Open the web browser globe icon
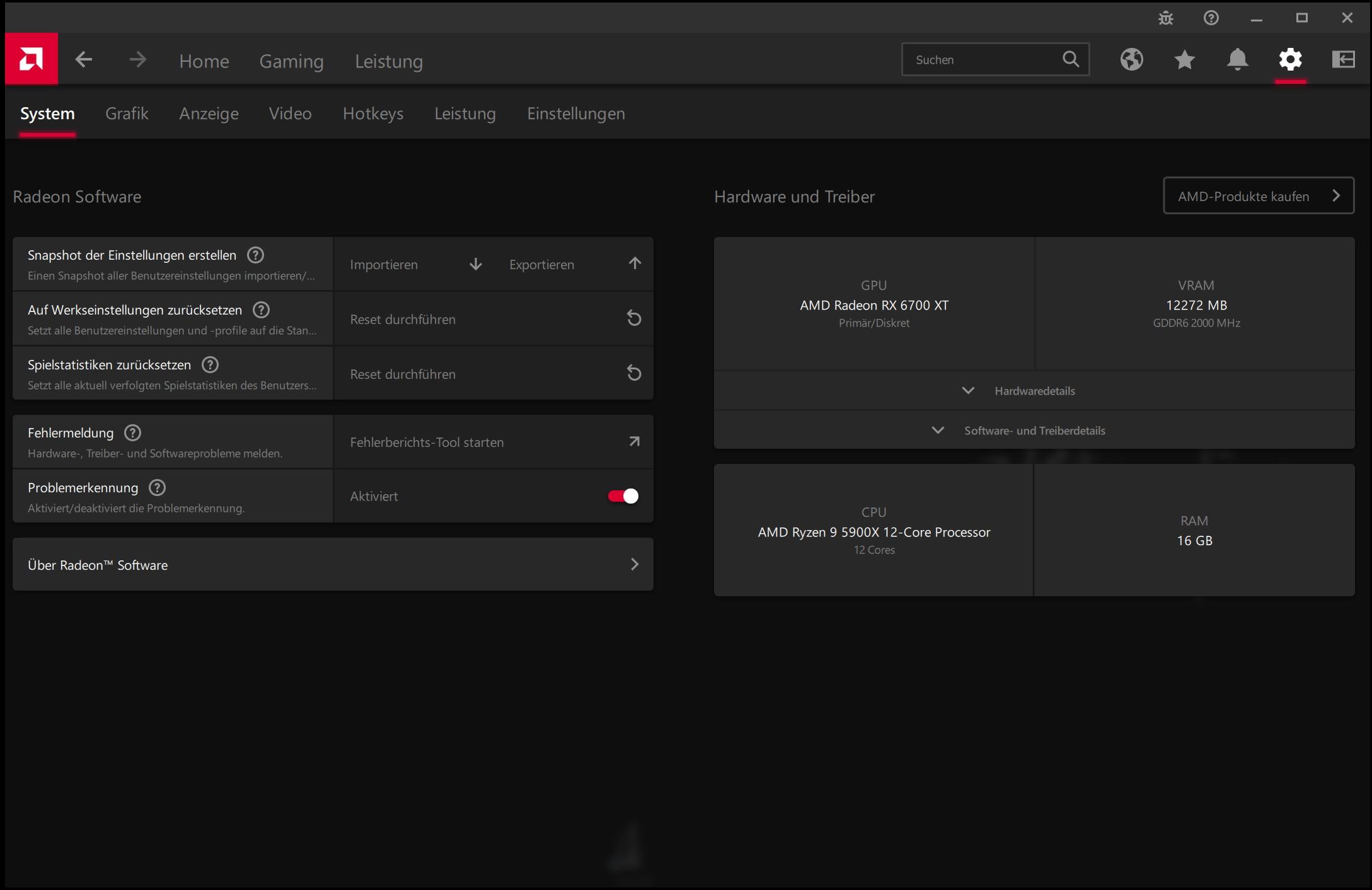This screenshot has width=1372, height=890. [x=1132, y=60]
